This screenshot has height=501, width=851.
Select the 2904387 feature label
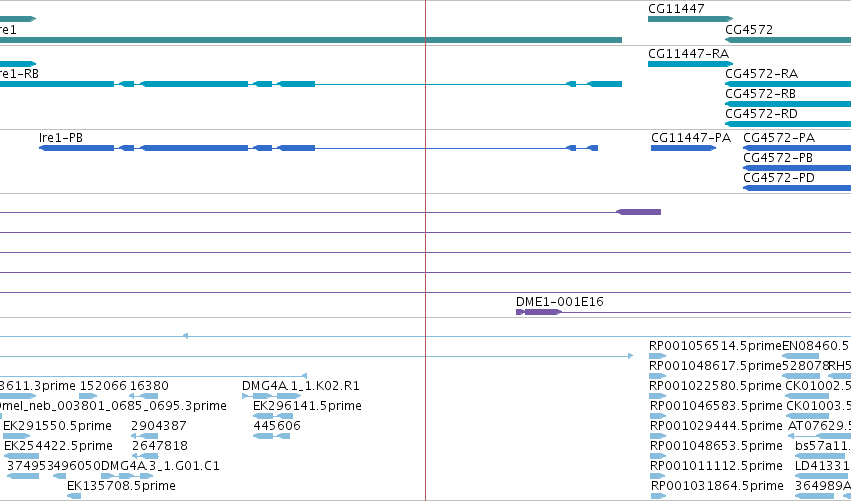click(158, 426)
